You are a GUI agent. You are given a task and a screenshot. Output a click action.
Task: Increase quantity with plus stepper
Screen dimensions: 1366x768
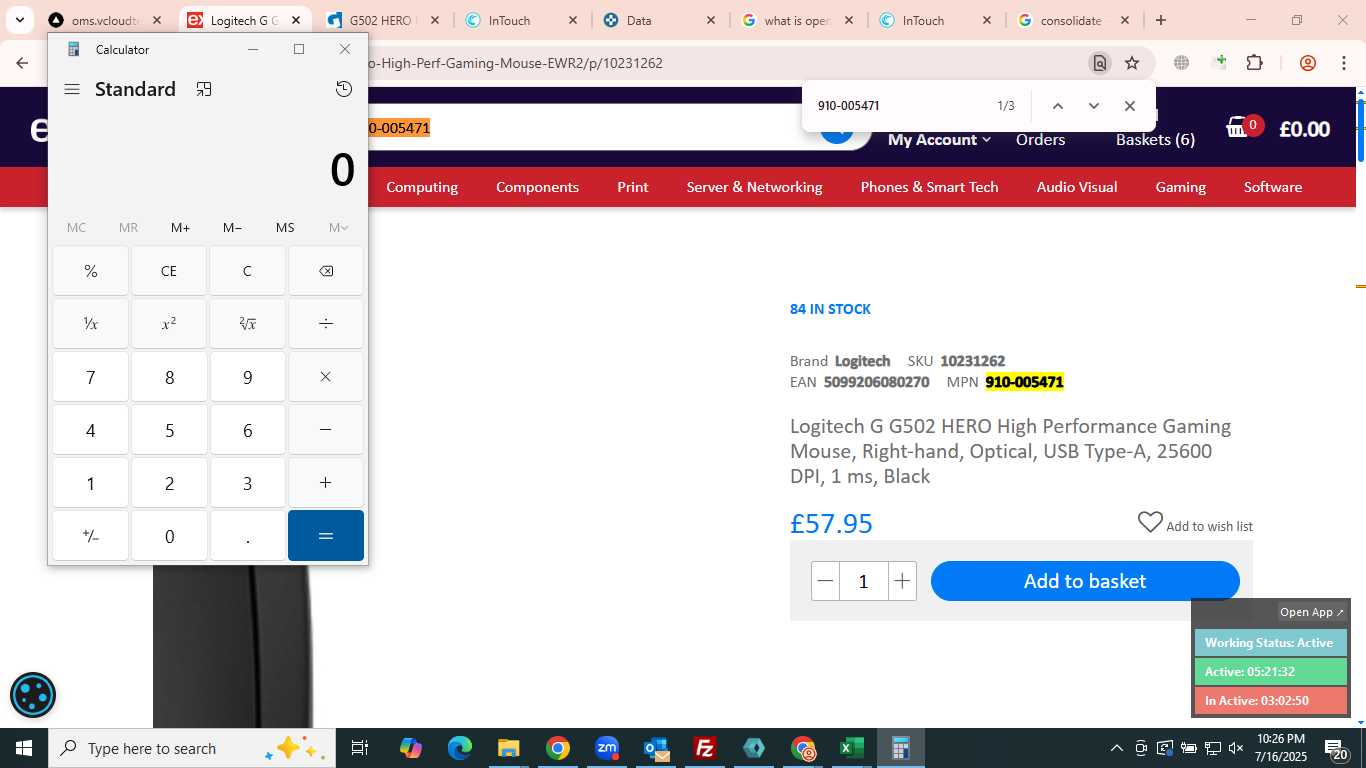[902, 581]
